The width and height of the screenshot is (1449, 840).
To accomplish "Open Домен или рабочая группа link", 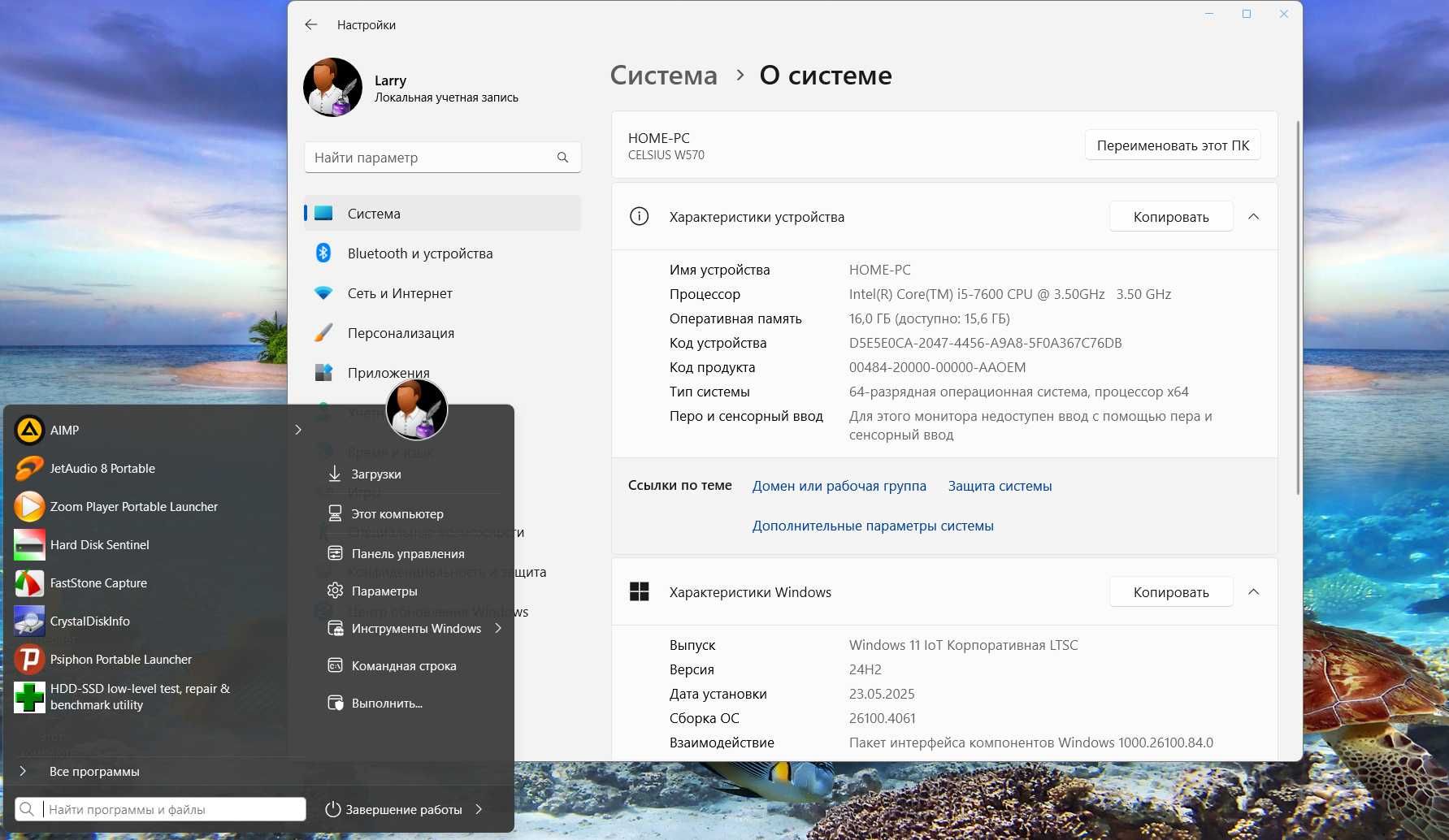I will pos(839,486).
